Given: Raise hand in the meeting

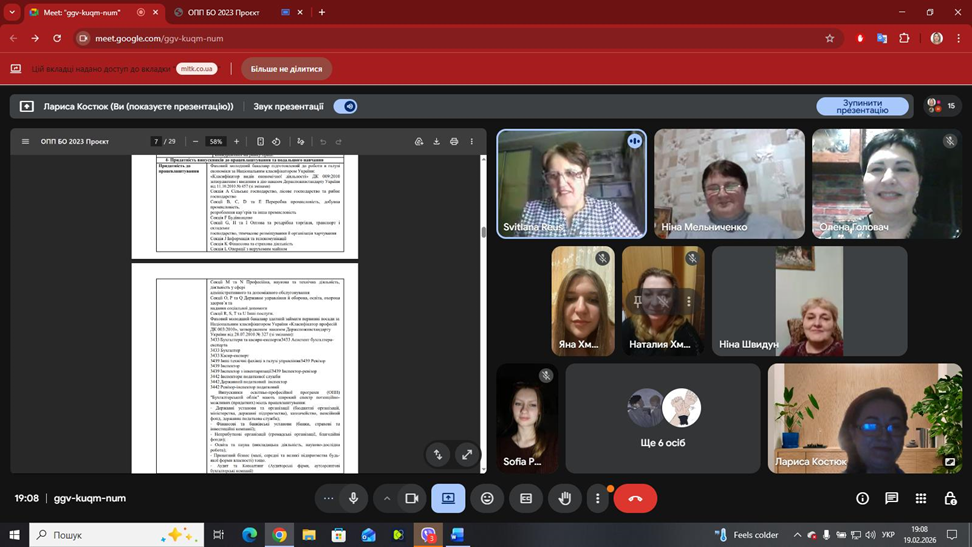Looking at the screenshot, I should [565, 498].
